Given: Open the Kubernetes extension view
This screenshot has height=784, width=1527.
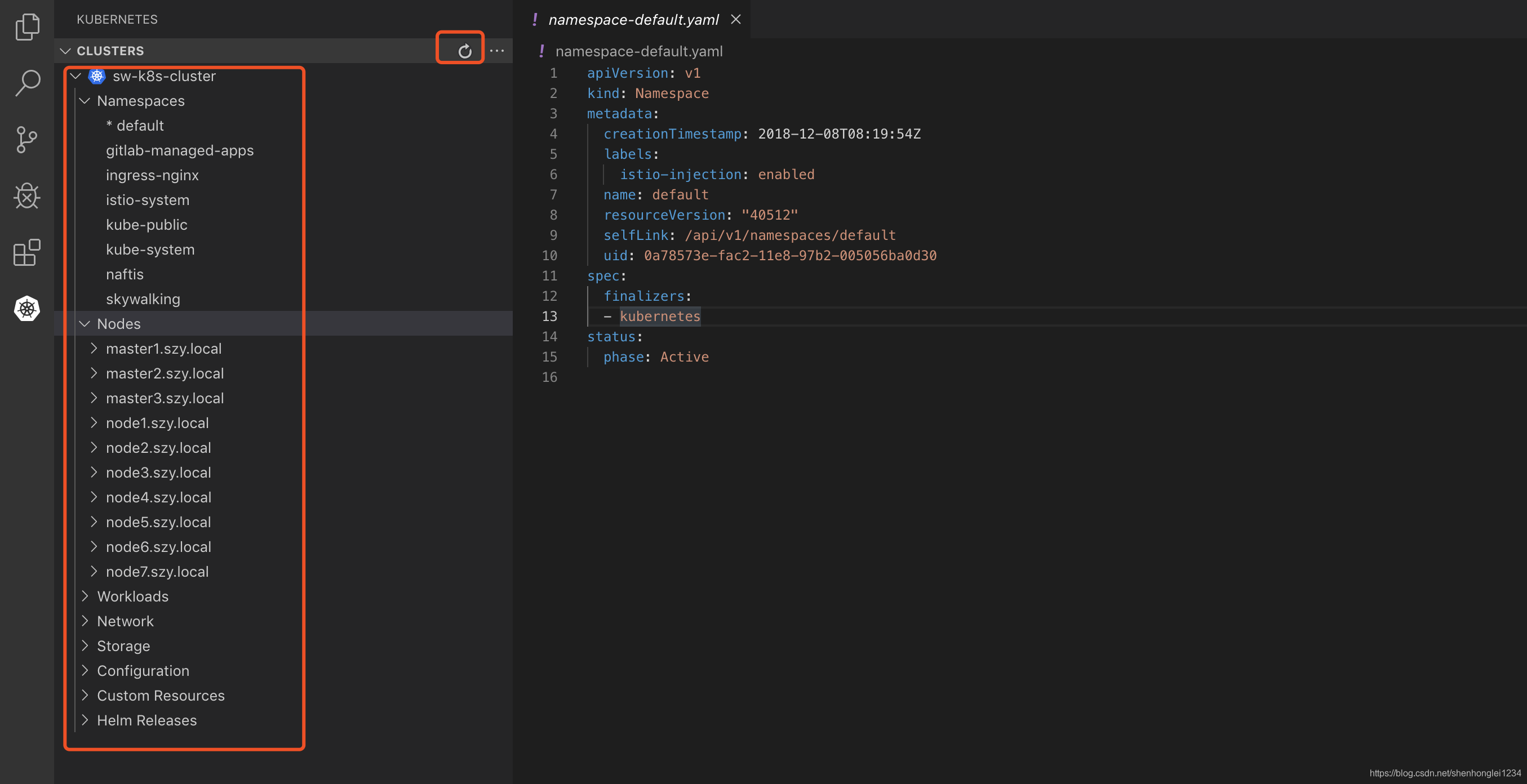Looking at the screenshot, I should click(26, 309).
